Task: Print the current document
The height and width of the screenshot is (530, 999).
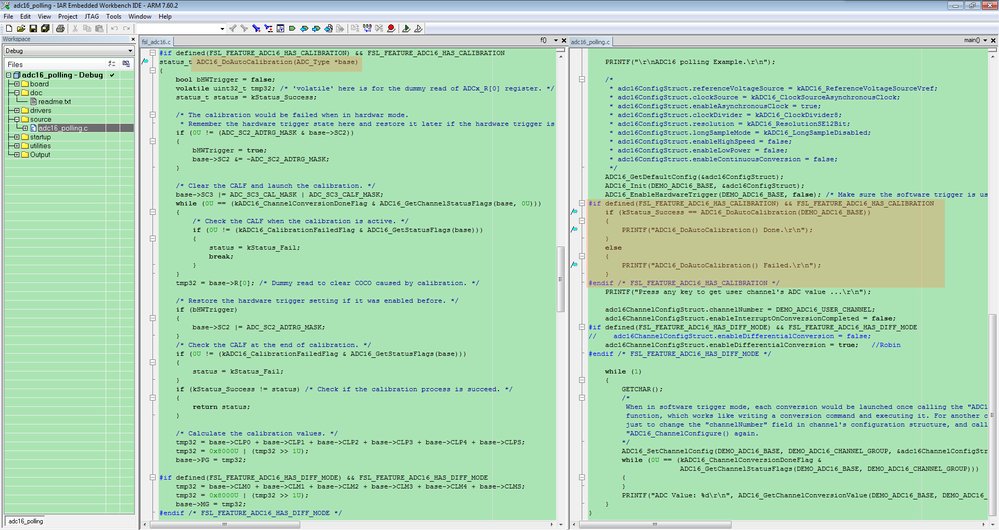Action: click(x=60, y=29)
